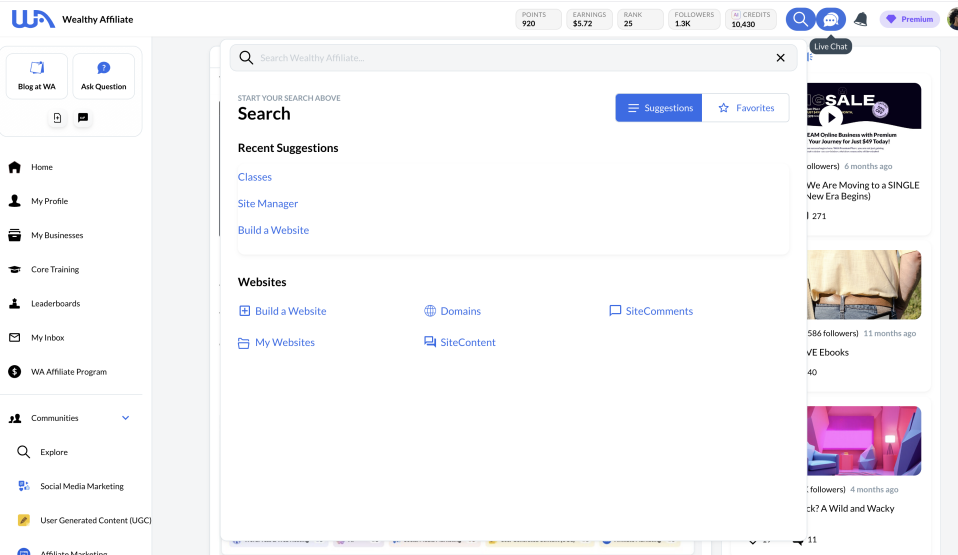The width and height of the screenshot is (958, 555).
Task: Open the Site Manager recent suggestion
Action: [268, 204]
